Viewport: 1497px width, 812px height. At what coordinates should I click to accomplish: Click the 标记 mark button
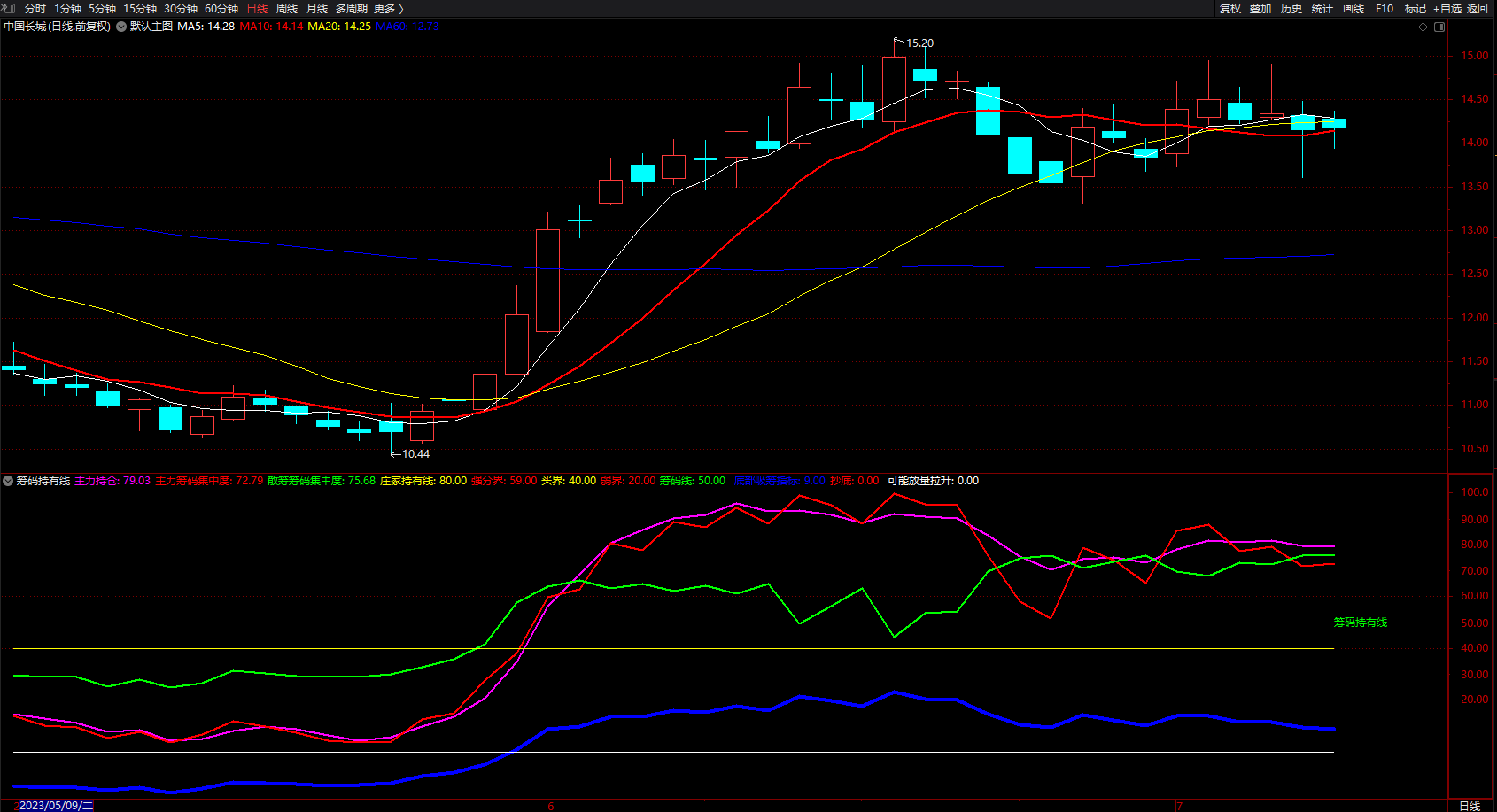[x=1416, y=9]
